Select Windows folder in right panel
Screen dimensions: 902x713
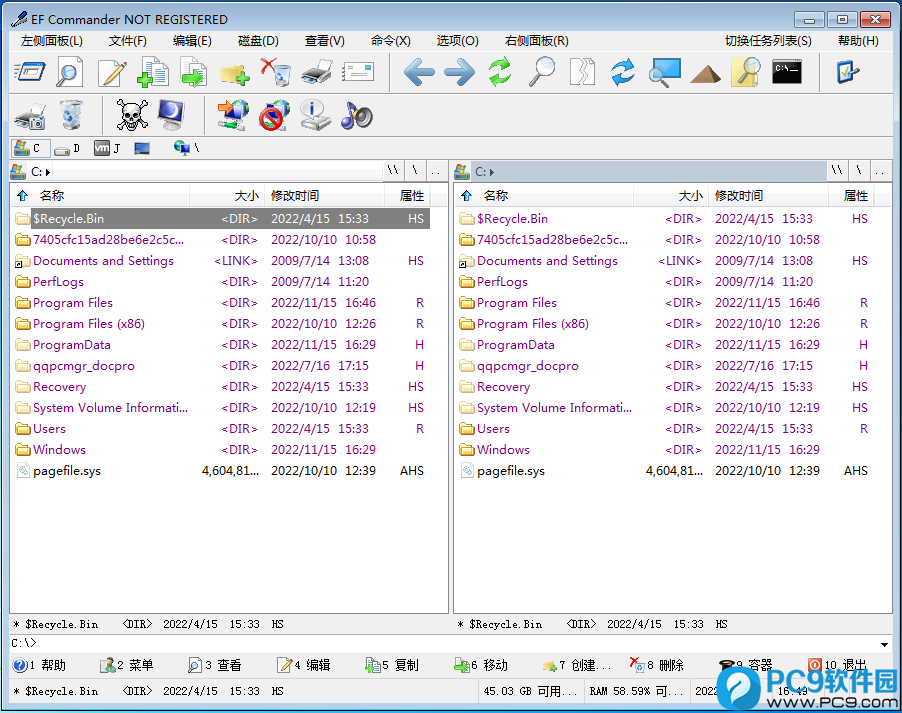(666, 450)
